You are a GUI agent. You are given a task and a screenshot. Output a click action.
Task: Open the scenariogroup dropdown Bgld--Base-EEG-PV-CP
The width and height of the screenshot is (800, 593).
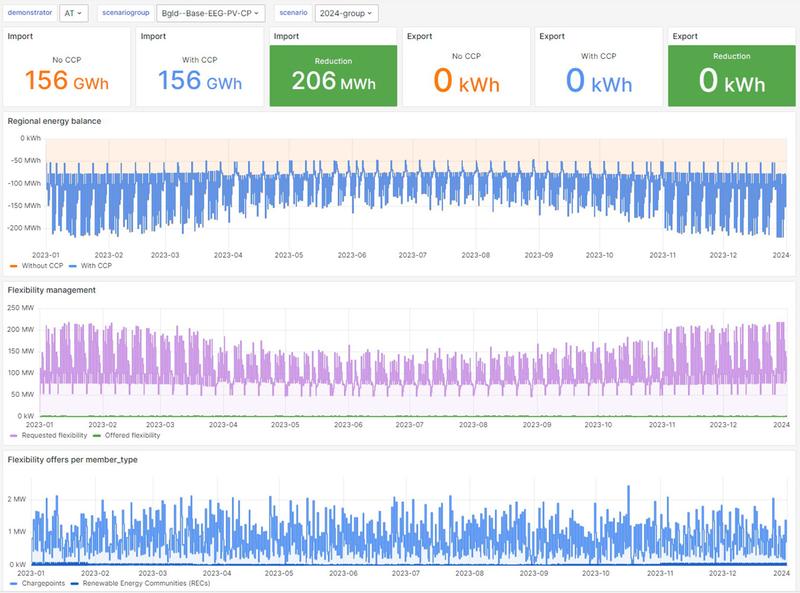click(x=210, y=13)
